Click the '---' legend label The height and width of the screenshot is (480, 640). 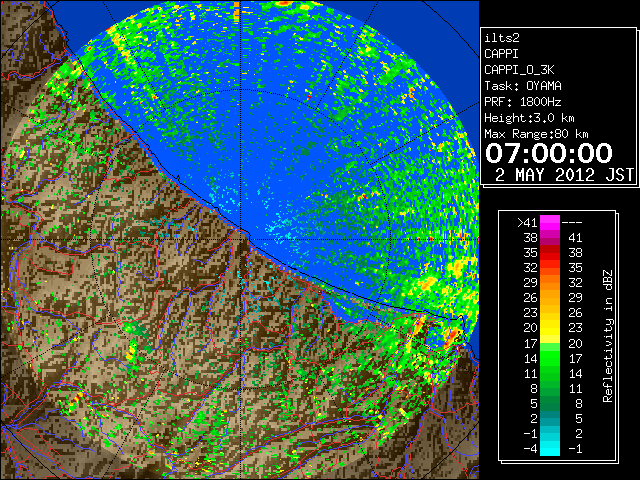click(572, 222)
